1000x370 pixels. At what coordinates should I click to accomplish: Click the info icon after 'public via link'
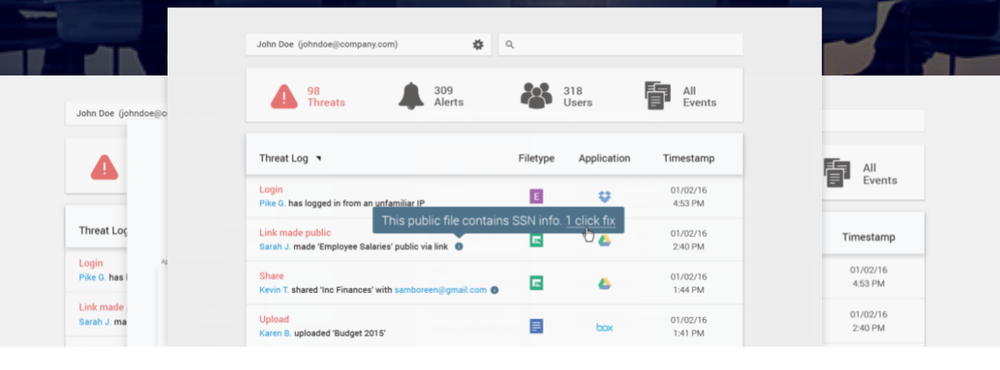point(459,246)
